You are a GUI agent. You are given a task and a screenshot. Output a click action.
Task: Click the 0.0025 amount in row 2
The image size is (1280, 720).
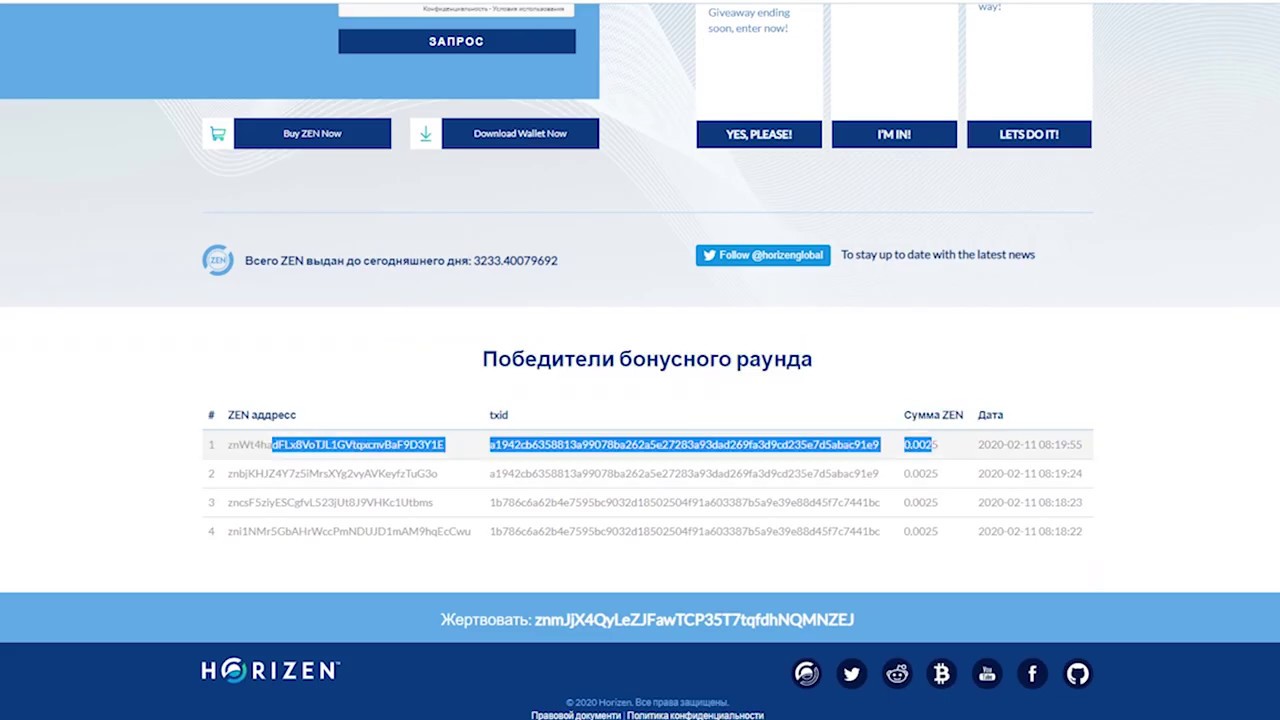[x=921, y=474]
